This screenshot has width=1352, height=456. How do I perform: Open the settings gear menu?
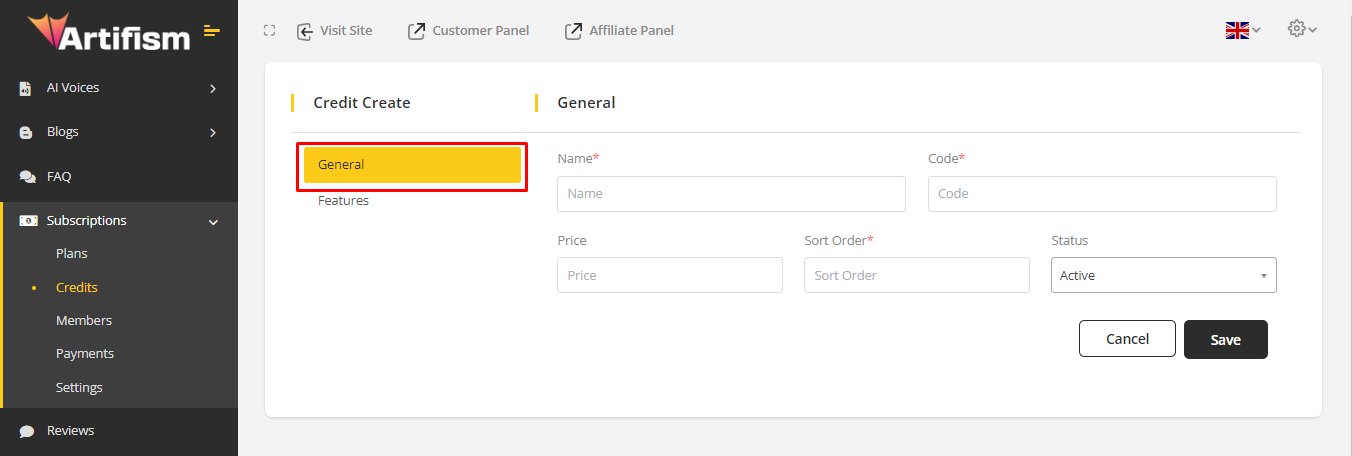point(1301,29)
